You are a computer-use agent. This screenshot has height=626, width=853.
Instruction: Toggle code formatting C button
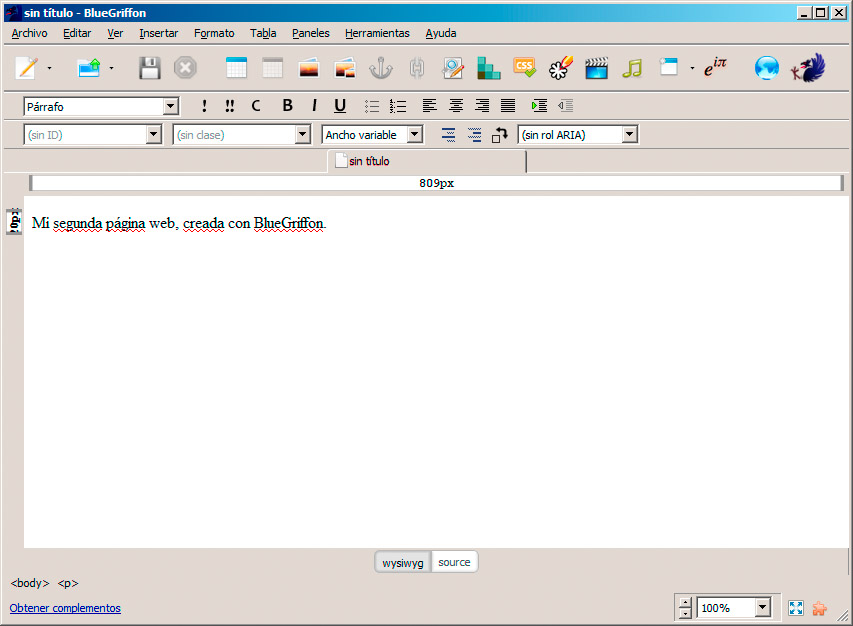[256, 106]
